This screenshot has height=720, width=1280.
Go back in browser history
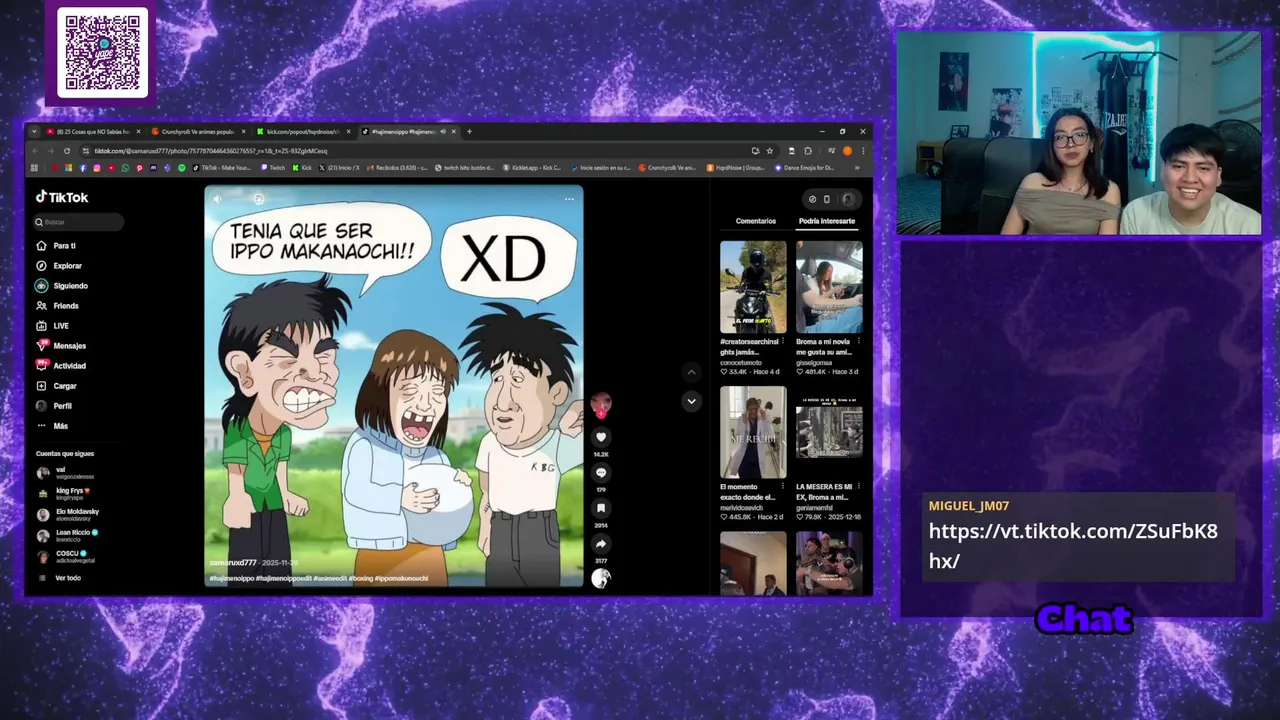pyautogui.click(x=35, y=151)
